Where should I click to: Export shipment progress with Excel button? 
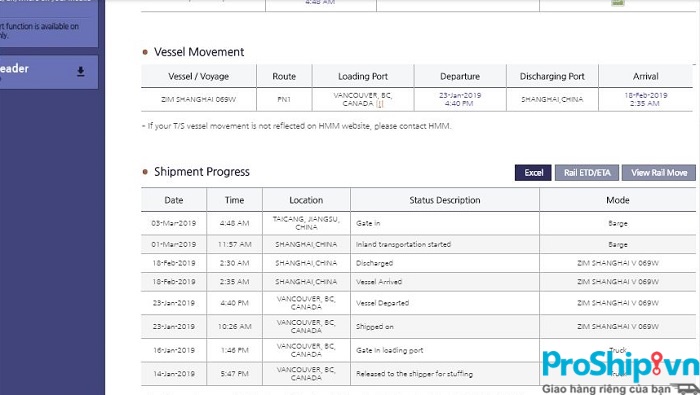pyautogui.click(x=533, y=173)
